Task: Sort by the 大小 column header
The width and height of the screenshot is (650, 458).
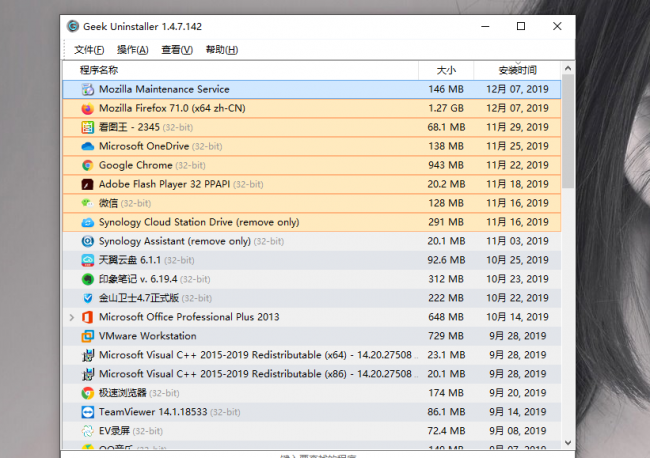Action: click(446, 70)
